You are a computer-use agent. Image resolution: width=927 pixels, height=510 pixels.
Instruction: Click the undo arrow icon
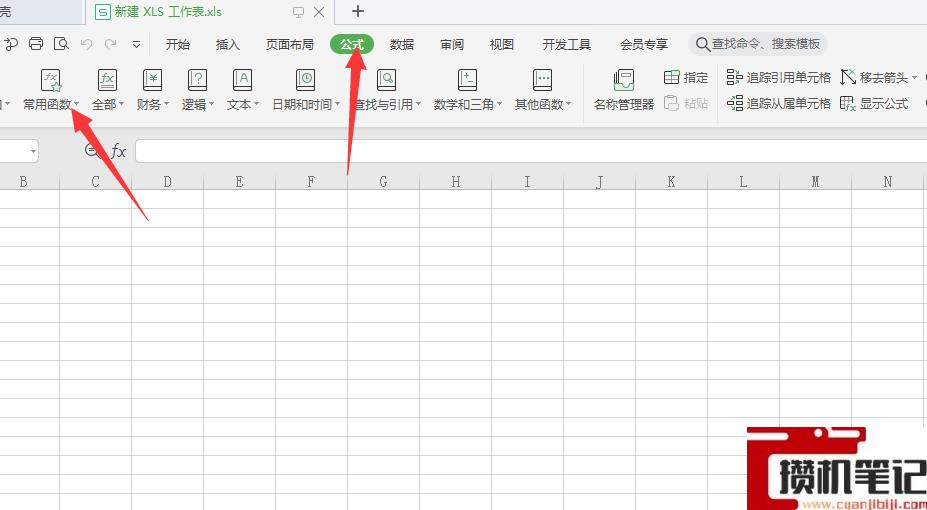(86, 44)
